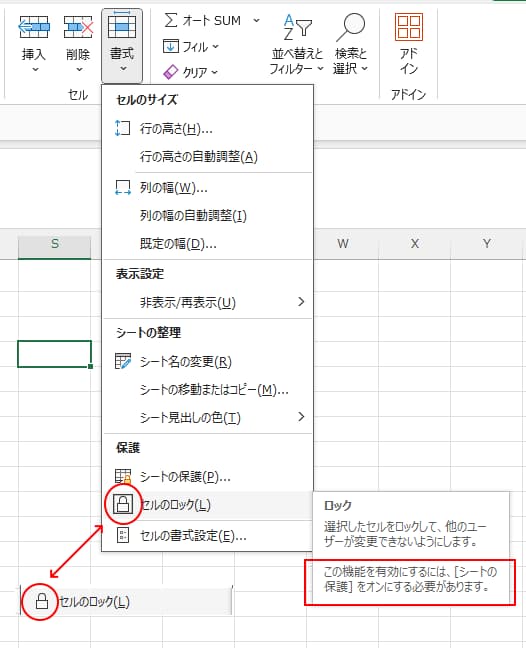Click the オート SUM sigma icon
Image resolution: width=526 pixels, height=648 pixels.
(171, 20)
